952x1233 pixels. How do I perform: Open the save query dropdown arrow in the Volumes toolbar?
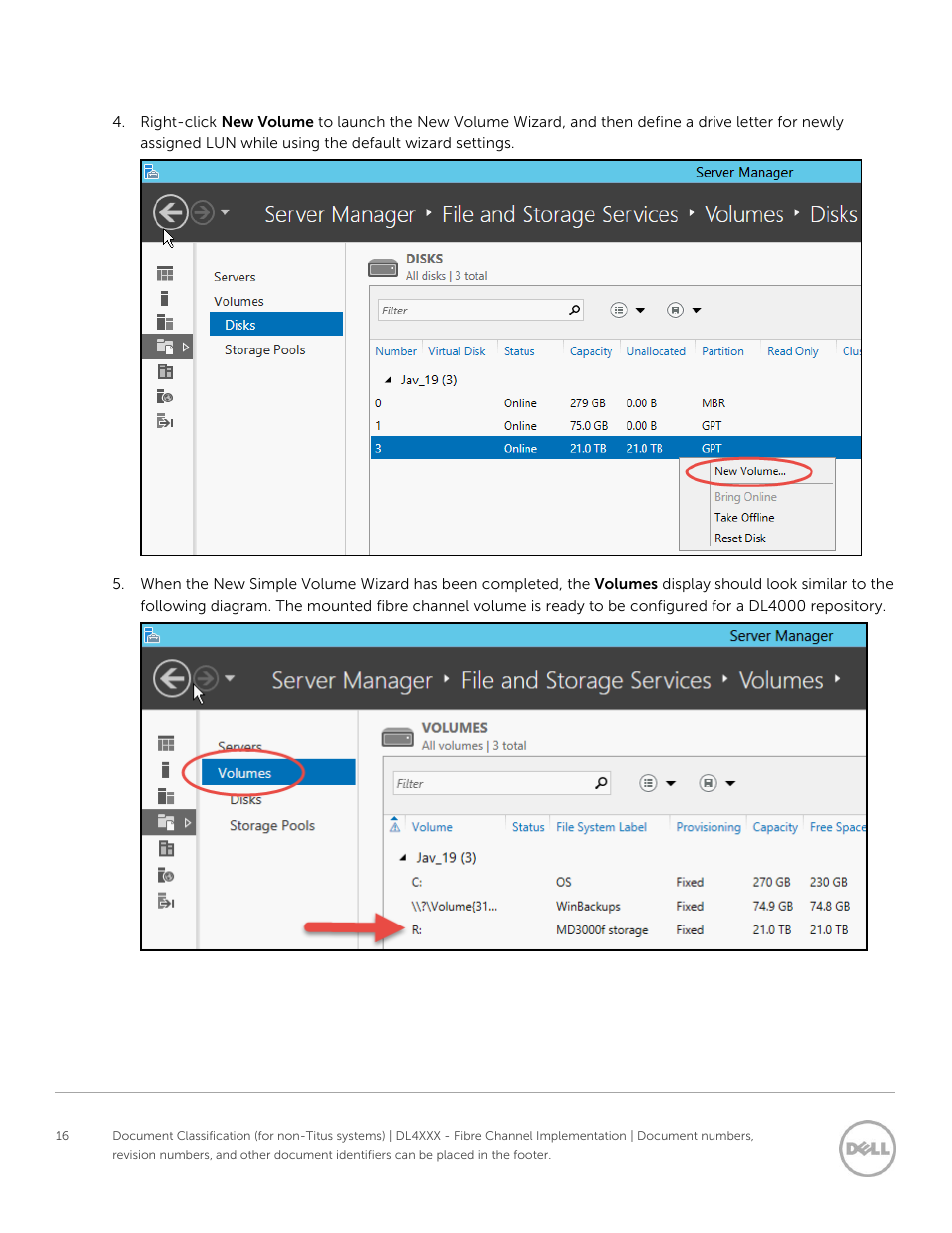point(730,783)
